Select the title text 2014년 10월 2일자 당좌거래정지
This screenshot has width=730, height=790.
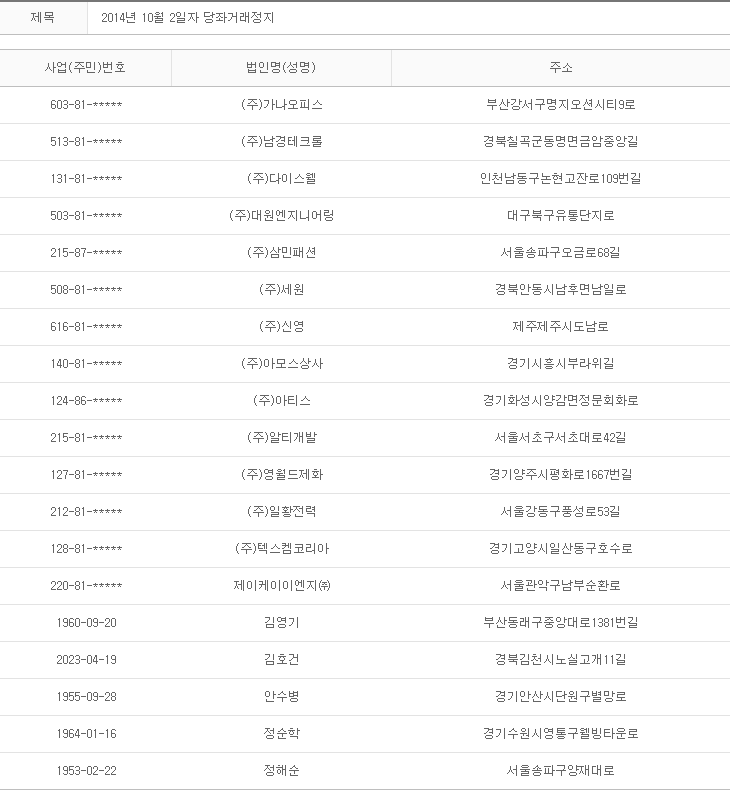coord(188,18)
